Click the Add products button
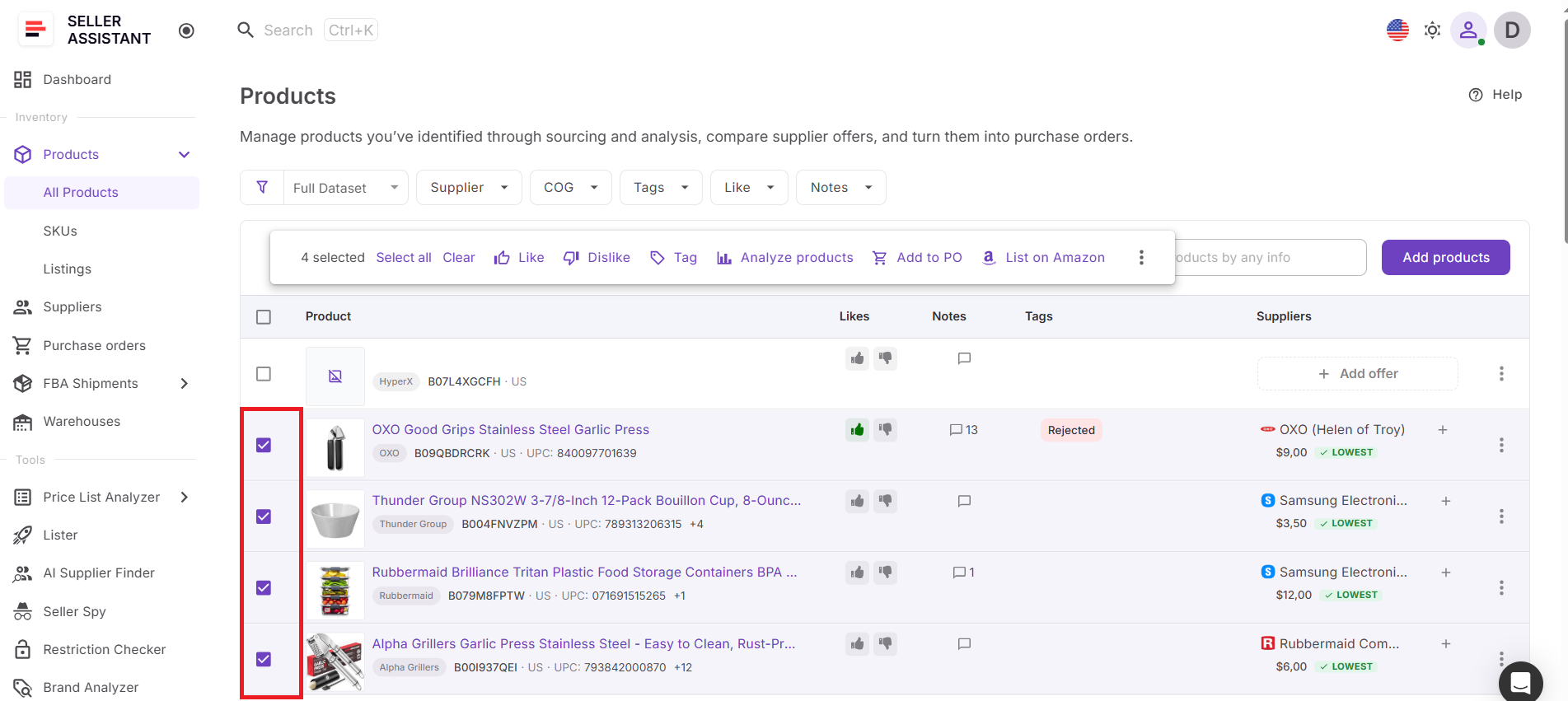 [x=1445, y=258]
